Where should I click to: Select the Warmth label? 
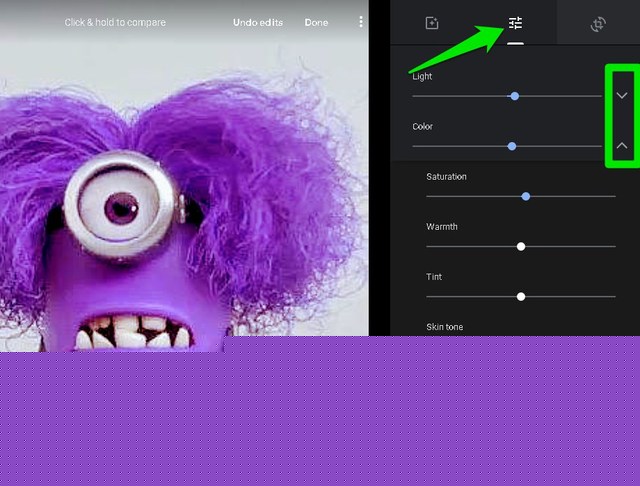coord(442,227)
